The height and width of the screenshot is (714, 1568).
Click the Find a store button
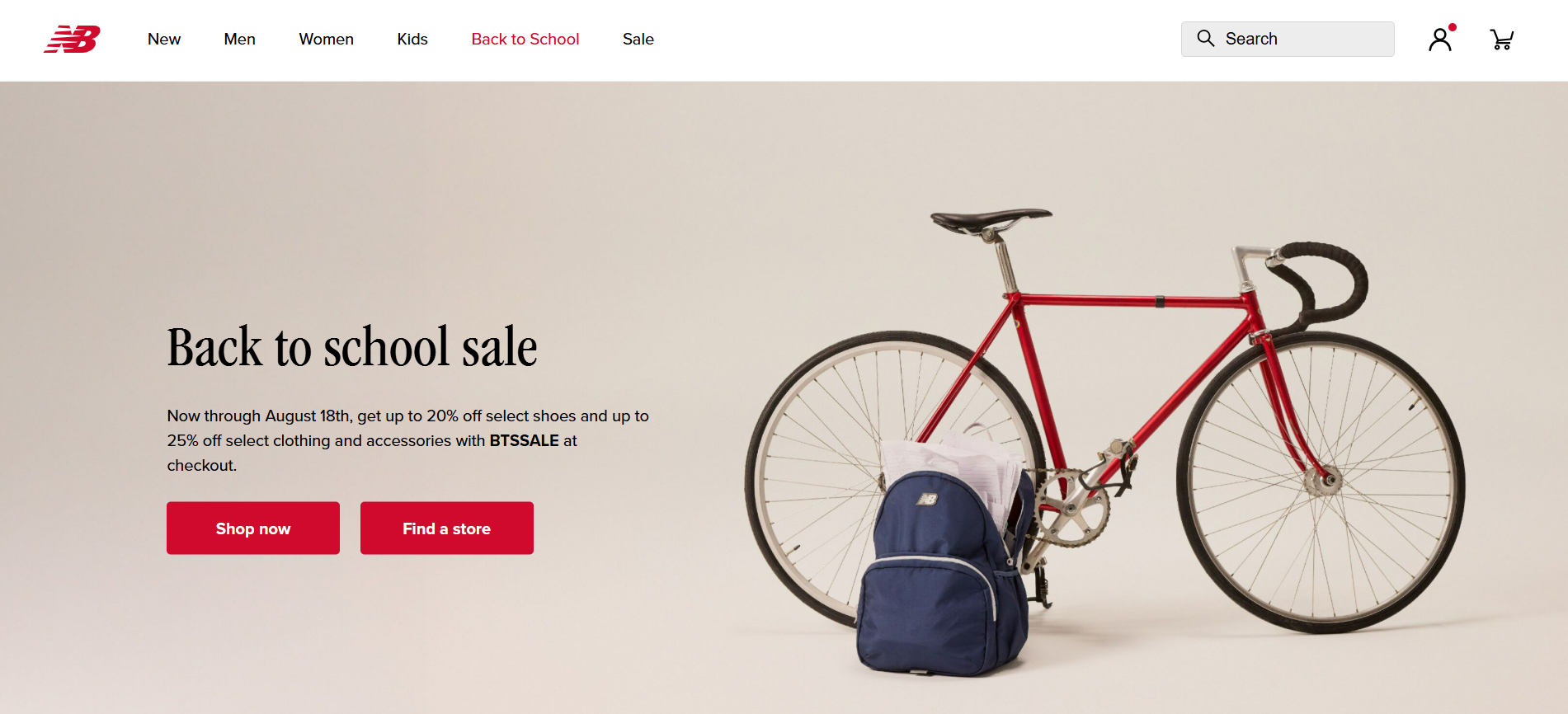[x=447, y=528]
